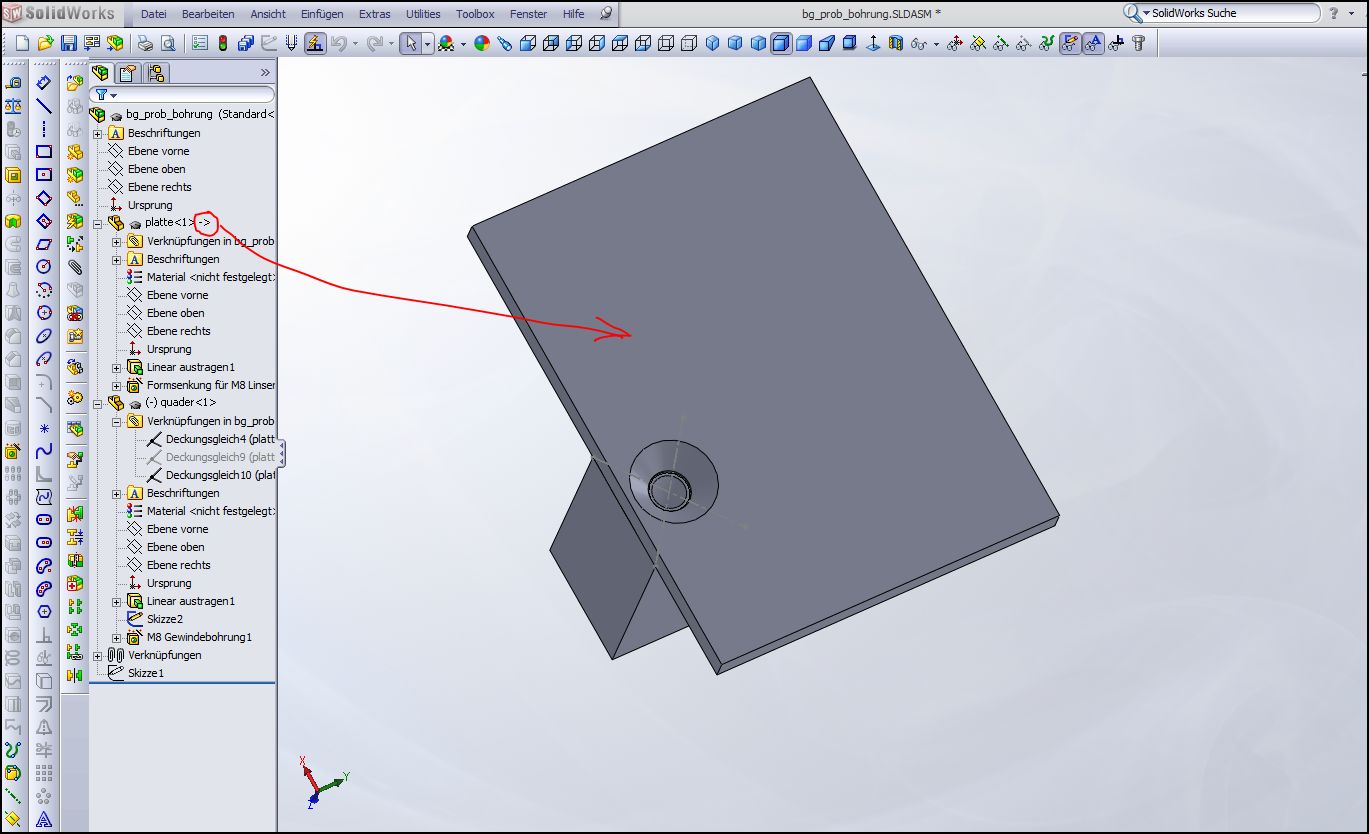Click the Edit Appearance color ball icon
Image resolution: width=1369 pixels, height=834 pixels.
point(482,44)
